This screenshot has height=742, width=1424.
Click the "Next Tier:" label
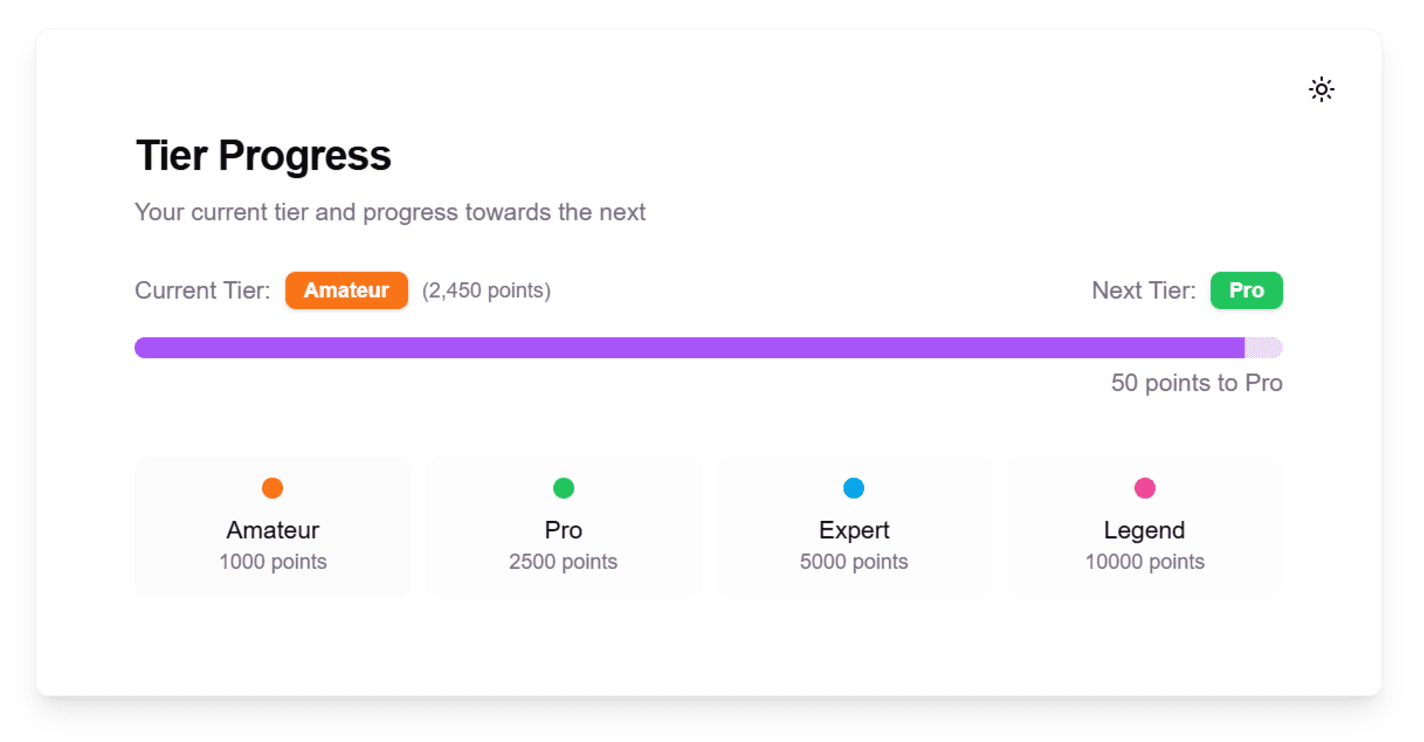[1144, 290]
